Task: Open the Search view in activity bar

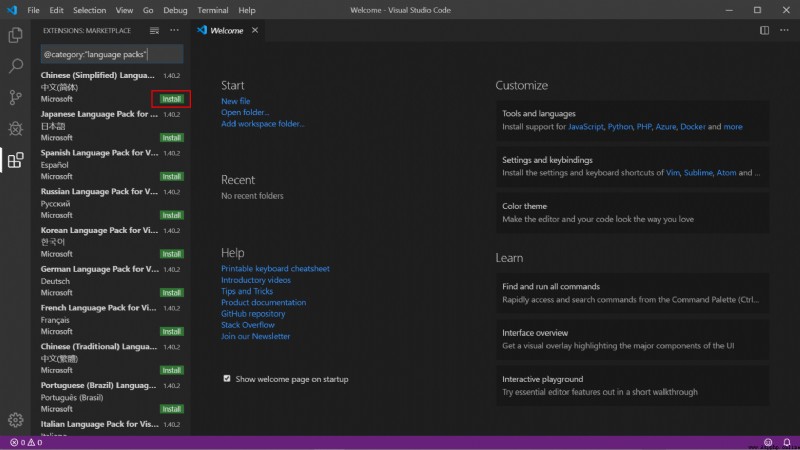Action: pyautogui.click(x=15, y=66)
